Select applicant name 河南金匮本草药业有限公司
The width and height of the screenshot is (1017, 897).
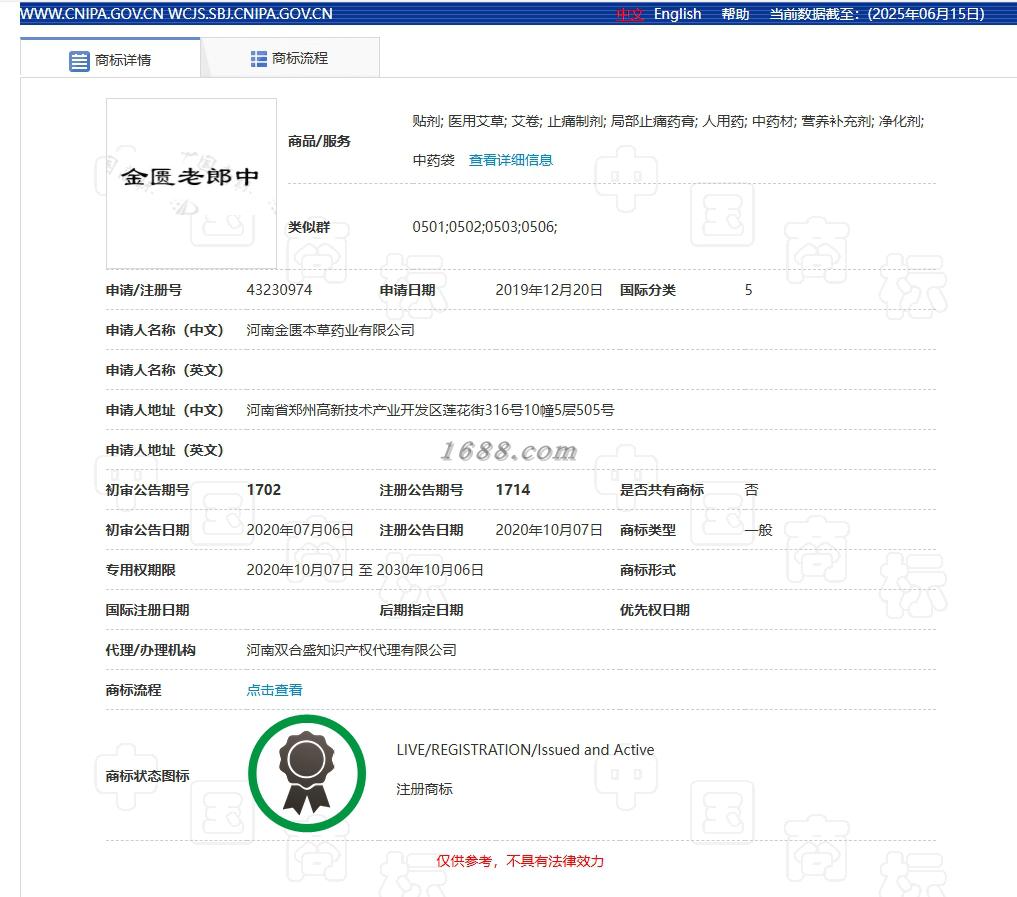point(330,330)
